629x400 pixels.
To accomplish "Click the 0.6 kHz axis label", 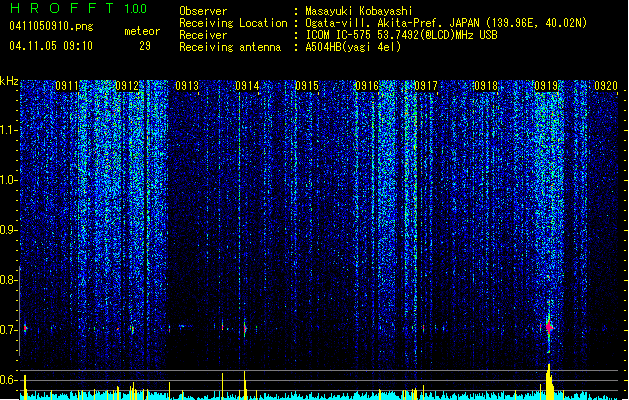I will [x=8, y=380].
